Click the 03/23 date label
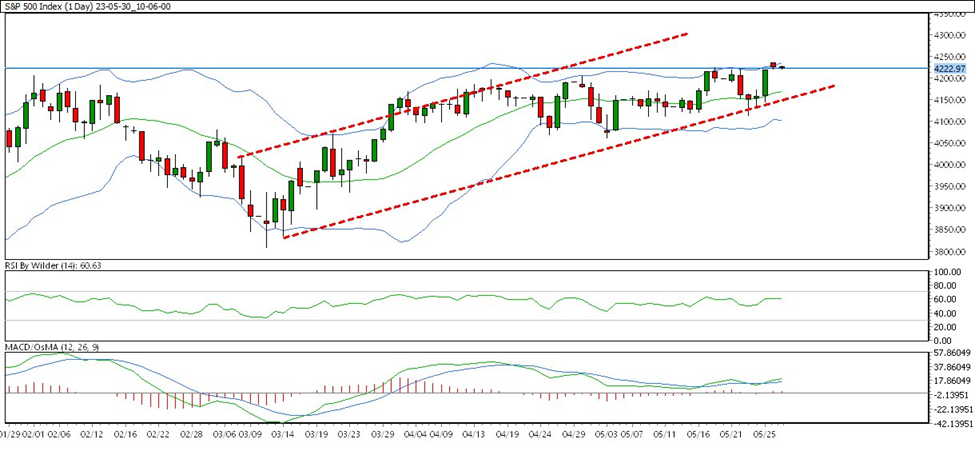 [349, 435]
